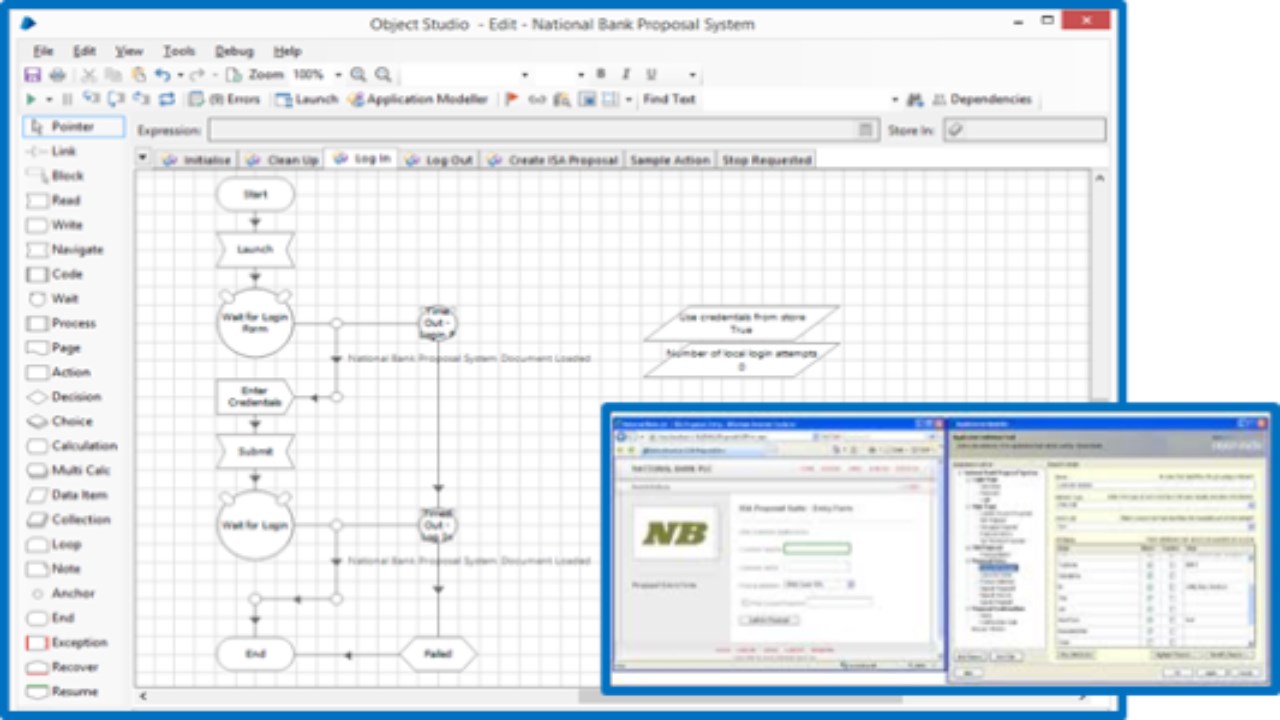
Task: Open the font size dropdown
Action: [x=581, y=75]
